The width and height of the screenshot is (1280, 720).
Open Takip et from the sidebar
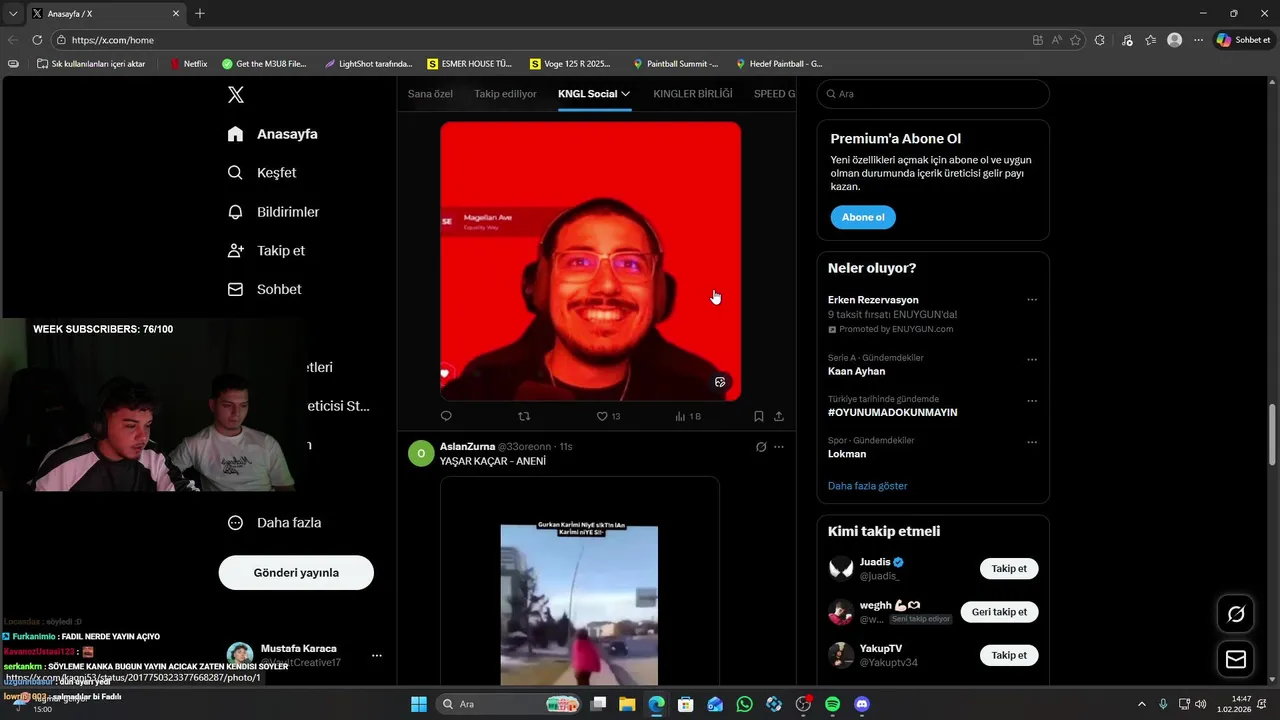pyautogui.click(x=266, y=251)
